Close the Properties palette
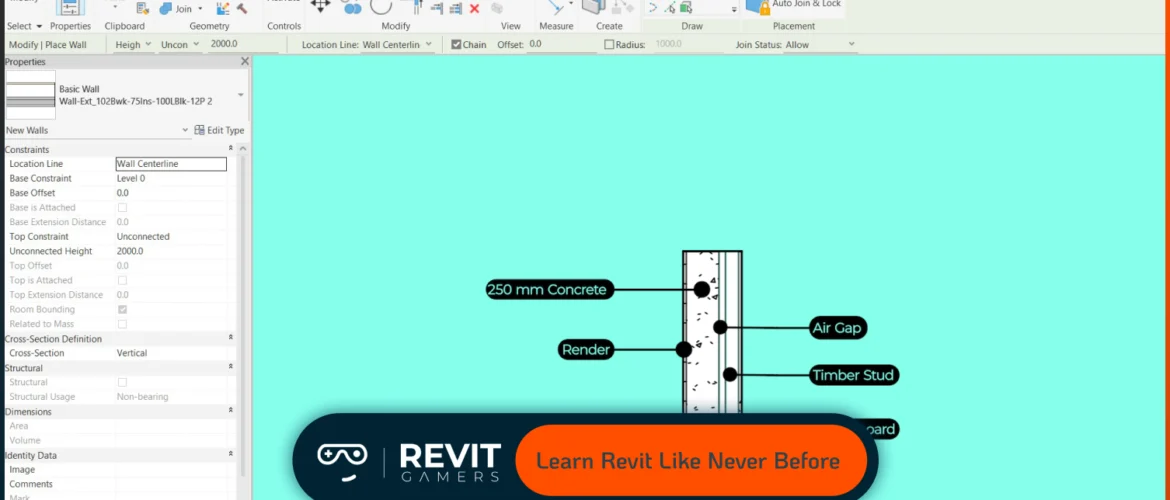 (x=244, y=62)
